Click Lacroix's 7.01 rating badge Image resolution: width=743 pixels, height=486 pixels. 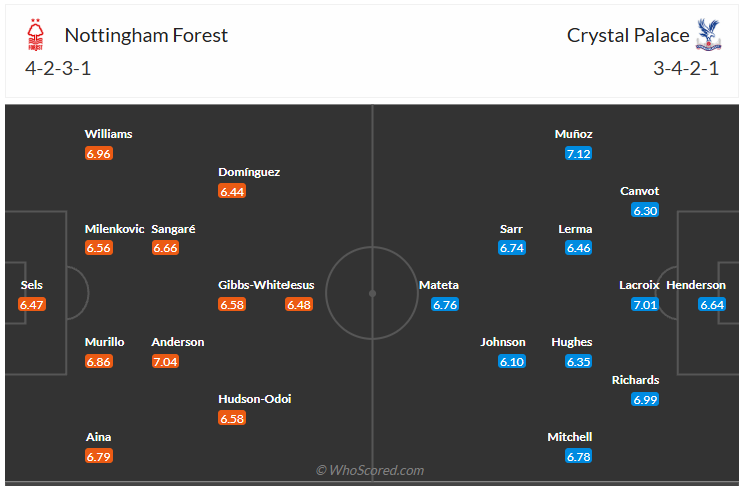[645, 305]
